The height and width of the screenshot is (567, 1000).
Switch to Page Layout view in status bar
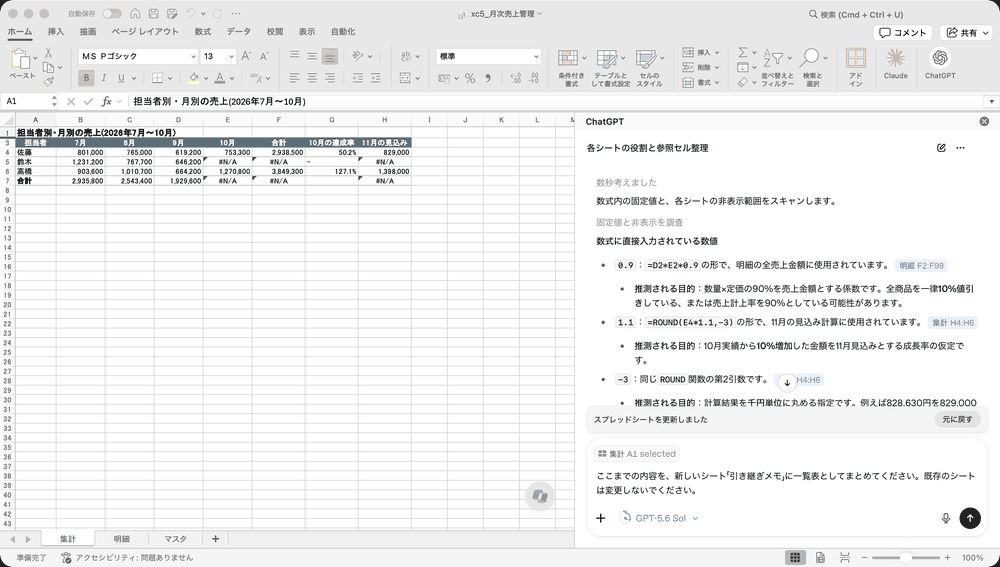tap(820, 557)
